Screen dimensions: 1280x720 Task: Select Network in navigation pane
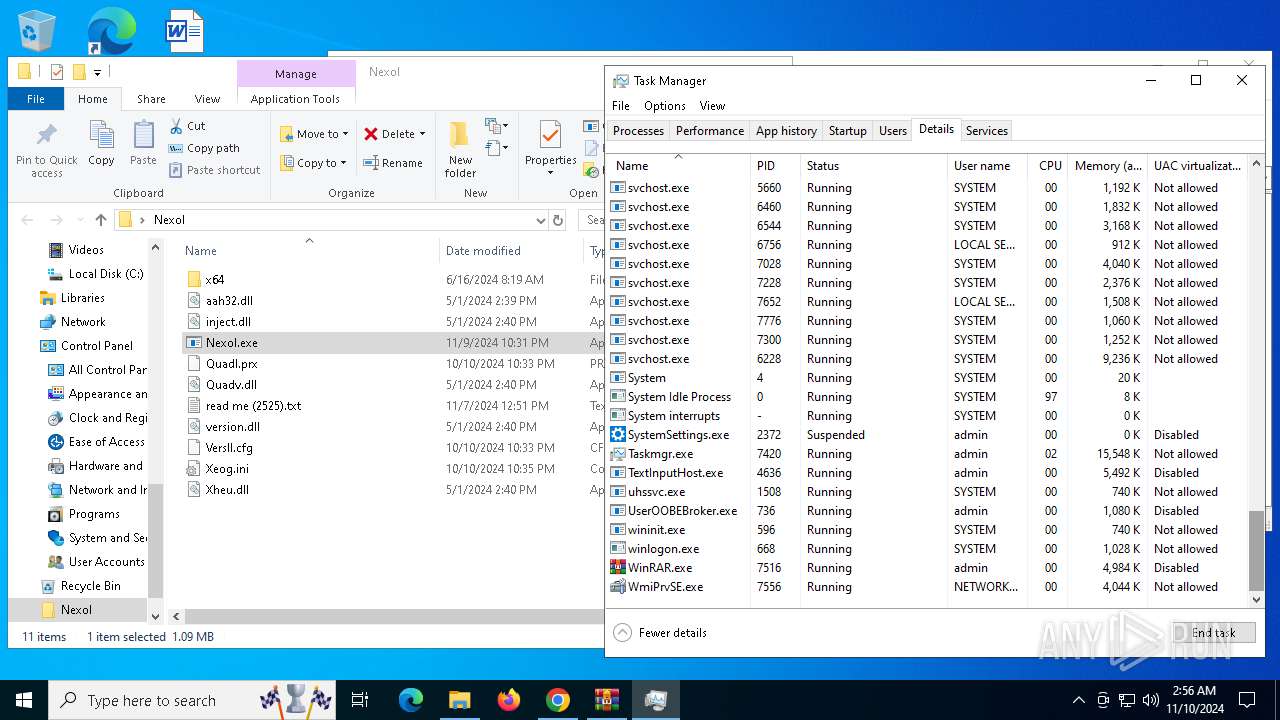83,322
